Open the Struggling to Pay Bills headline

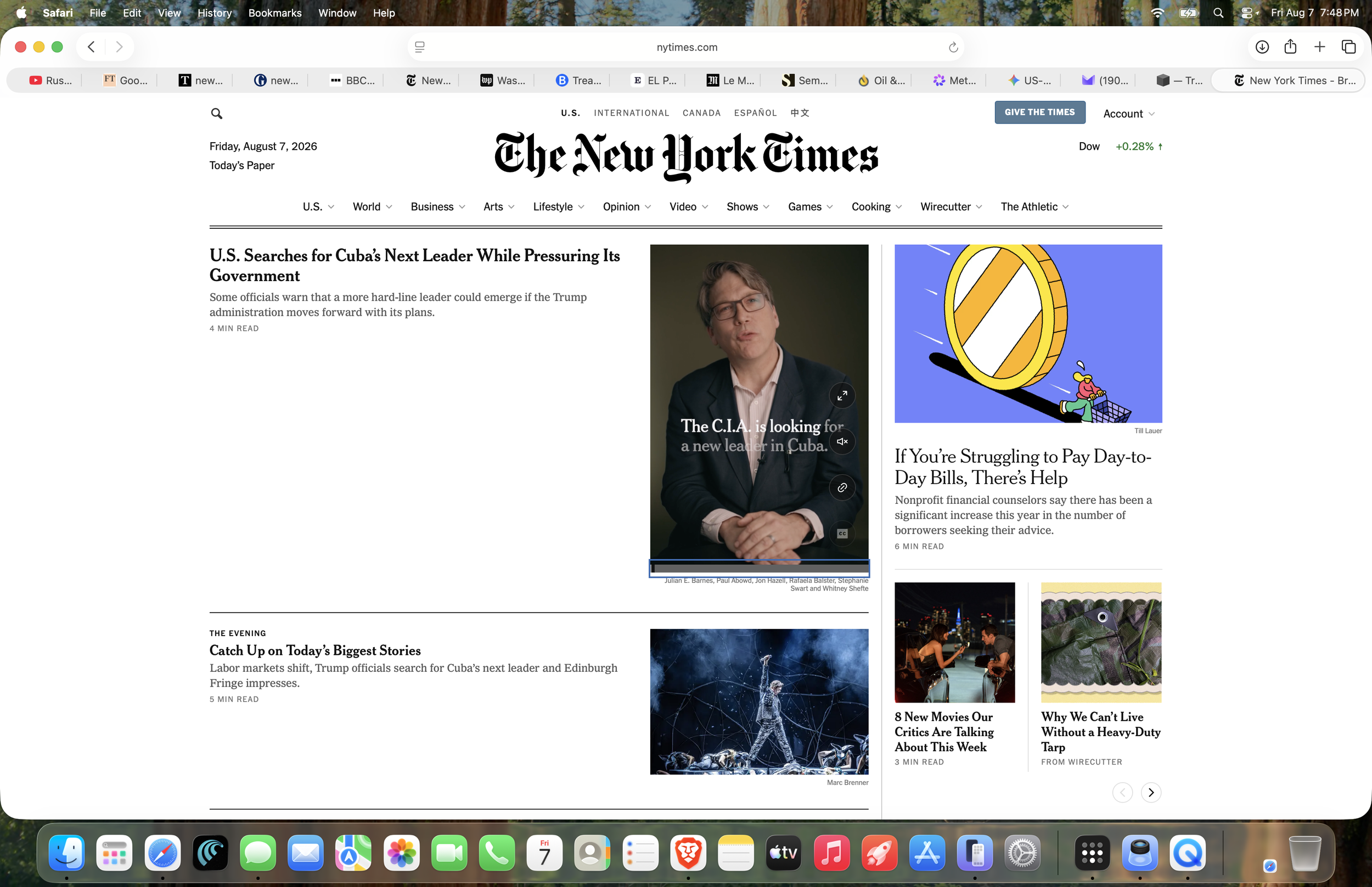pos(1023,467)
